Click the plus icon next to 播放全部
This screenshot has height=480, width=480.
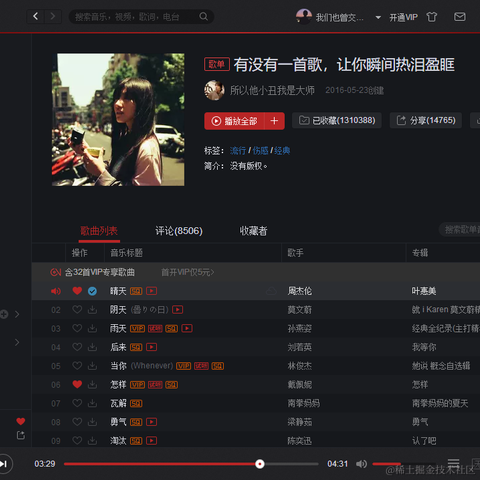274,121
